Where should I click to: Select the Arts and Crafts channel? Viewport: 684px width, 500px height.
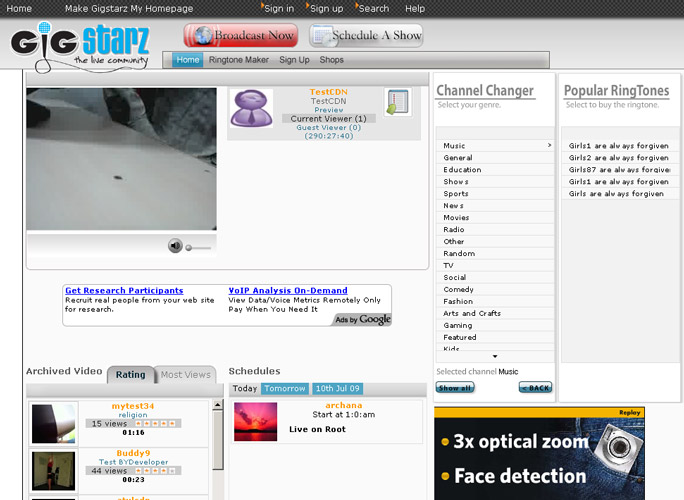[495, 313]
